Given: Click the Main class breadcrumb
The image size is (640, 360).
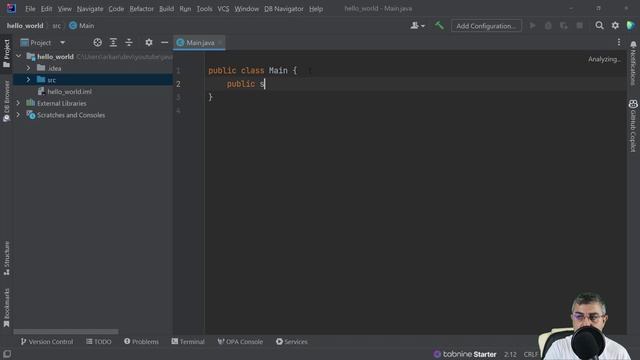Looking at the screenshot, I should coord(82,26).
